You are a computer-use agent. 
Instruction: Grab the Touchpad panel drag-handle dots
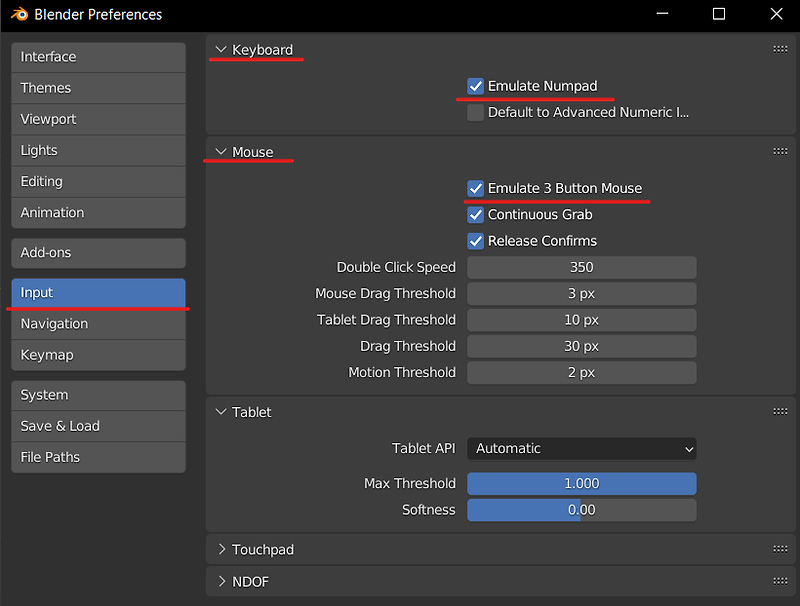click(x=780, y=549)
